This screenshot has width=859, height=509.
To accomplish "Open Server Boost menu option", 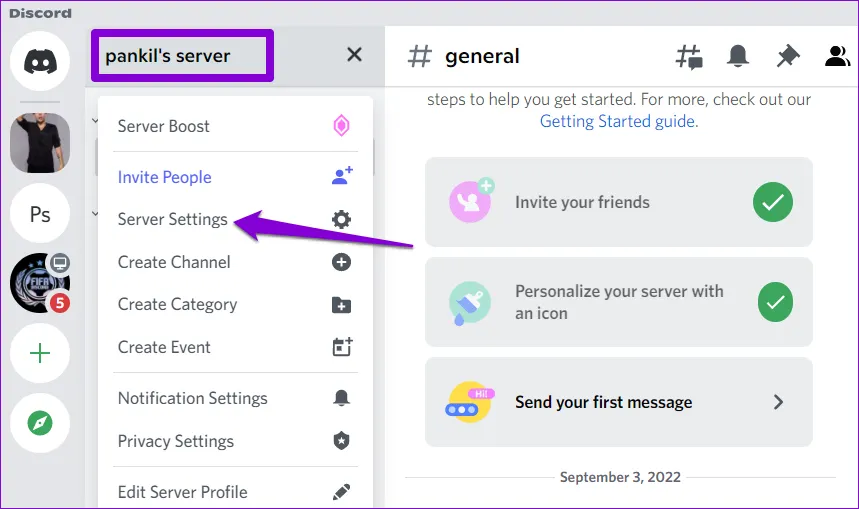I will click(x=164, y=126).
